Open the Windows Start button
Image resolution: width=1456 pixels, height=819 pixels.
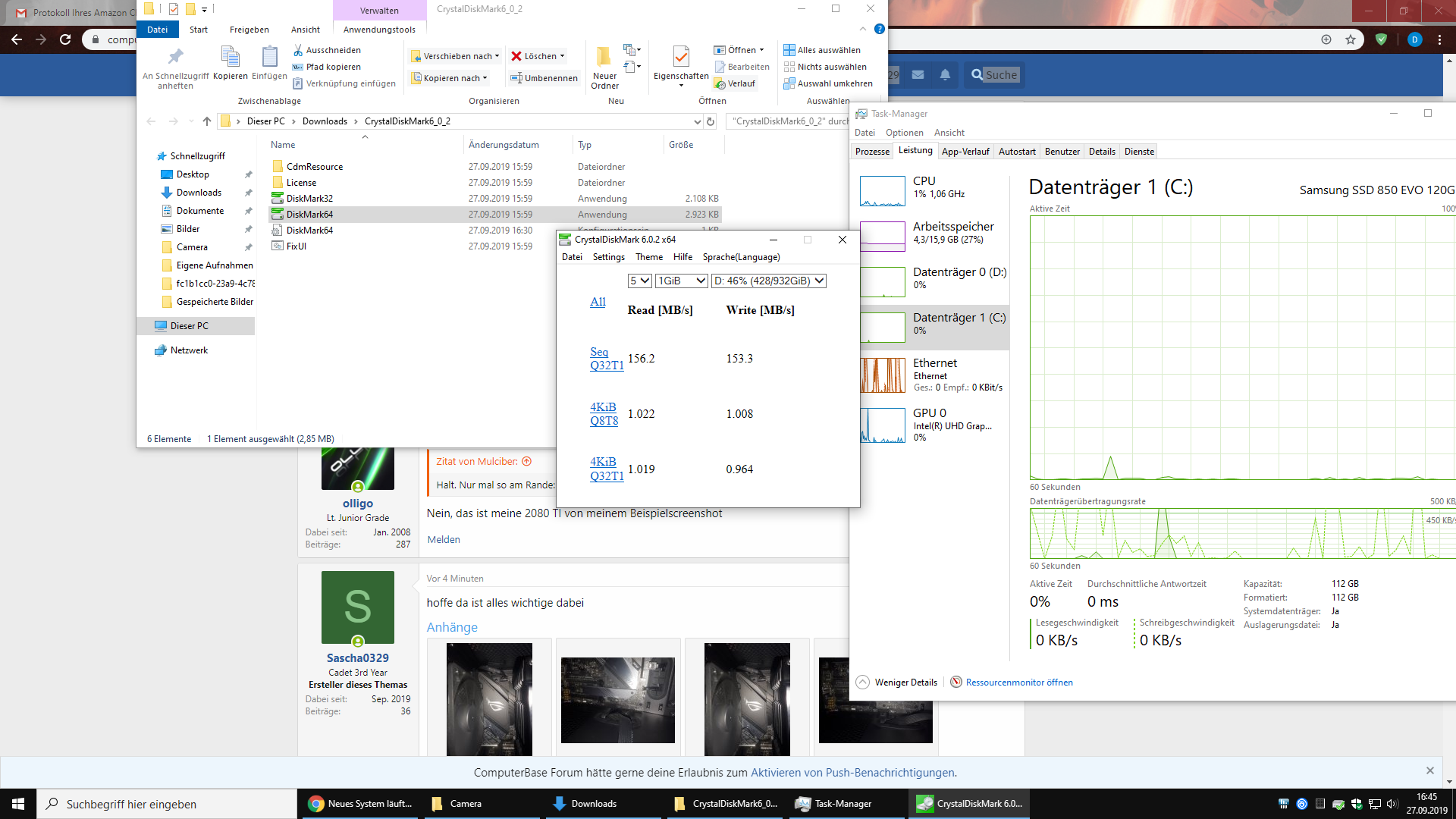pyautogui.click(x=18, y=804)
